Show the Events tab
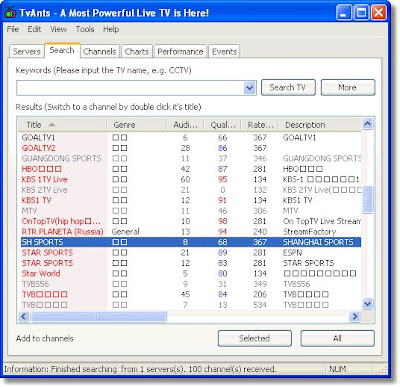 coord(224,52)
